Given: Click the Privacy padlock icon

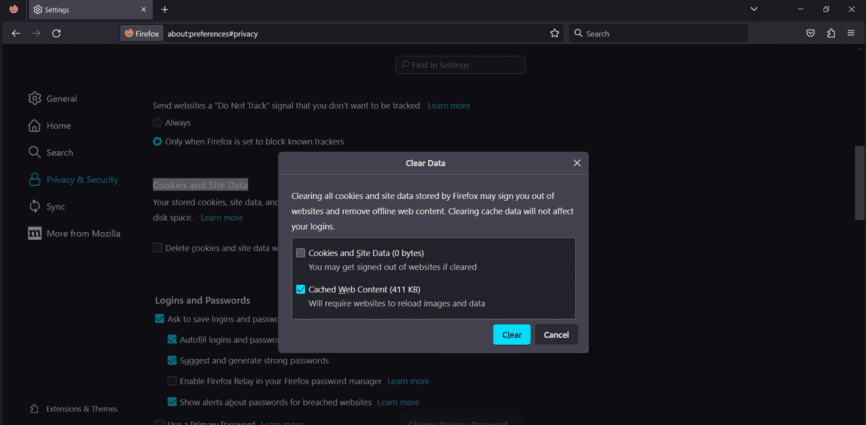Looking at the screenshot, I should point(34,179).
